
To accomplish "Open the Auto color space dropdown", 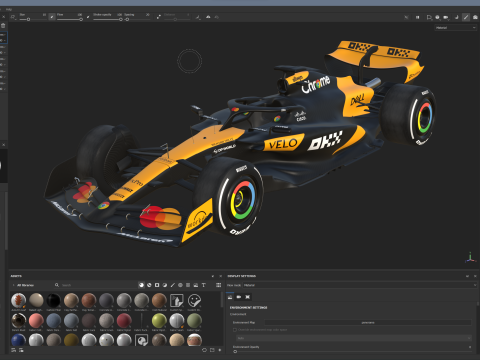I will coord(354,338).
